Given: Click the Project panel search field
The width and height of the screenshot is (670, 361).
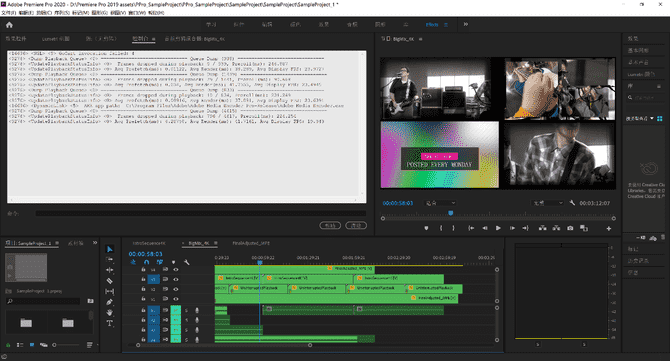Looking at the screenshot, I should pyautogui.click(x=43, y=301).
